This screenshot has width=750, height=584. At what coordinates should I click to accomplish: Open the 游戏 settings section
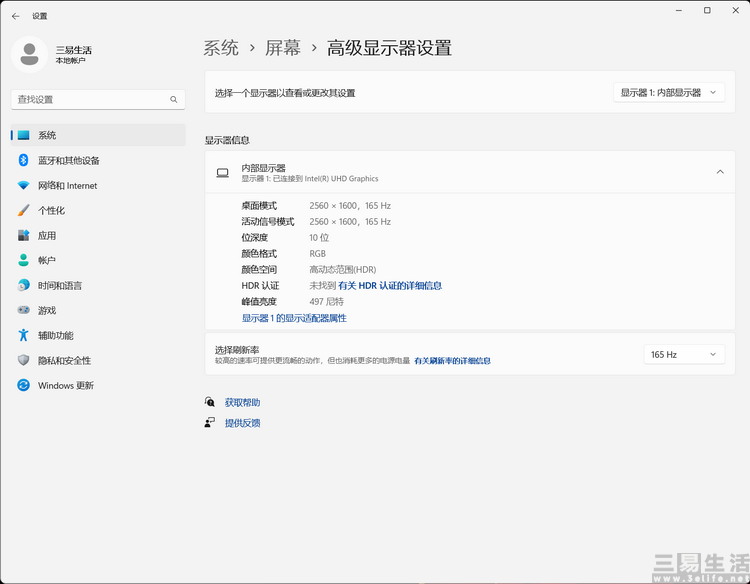(47, 310)
